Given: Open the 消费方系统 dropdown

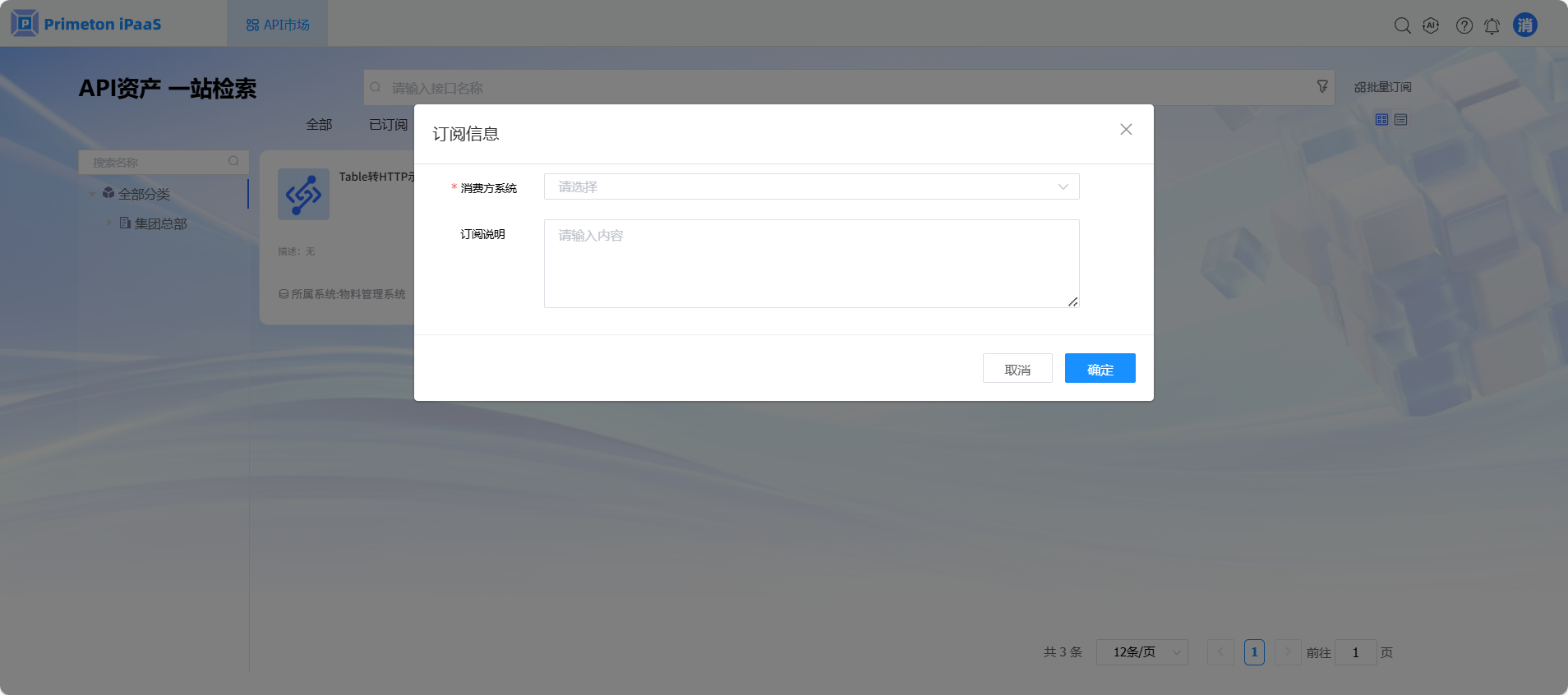Looking at the screenshot, I should tap(811, 186).
